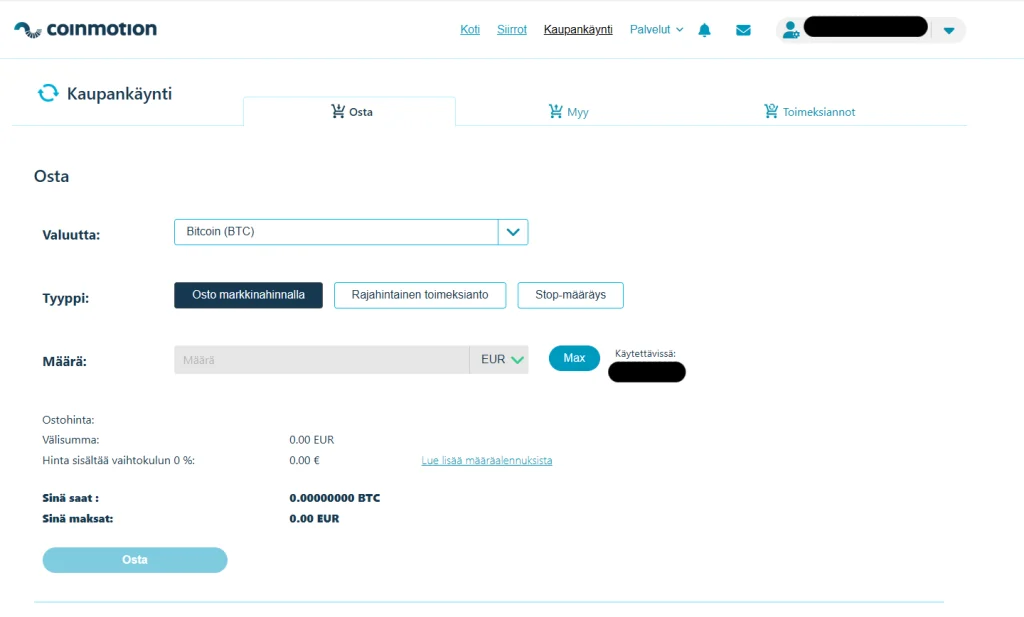1024x617 pixels.
Task: Click the user profile icon
Action: pyautogui.click(x=790, y=28)
